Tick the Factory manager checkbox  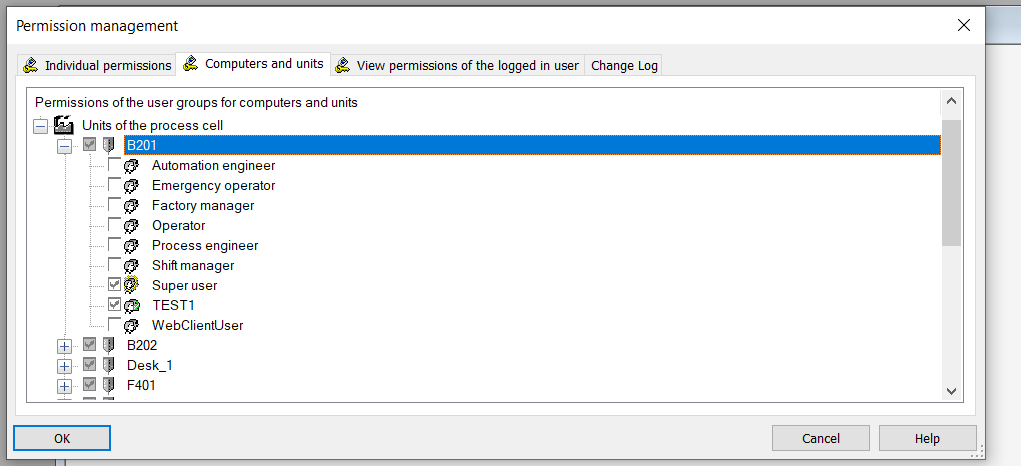click(114, 206)
